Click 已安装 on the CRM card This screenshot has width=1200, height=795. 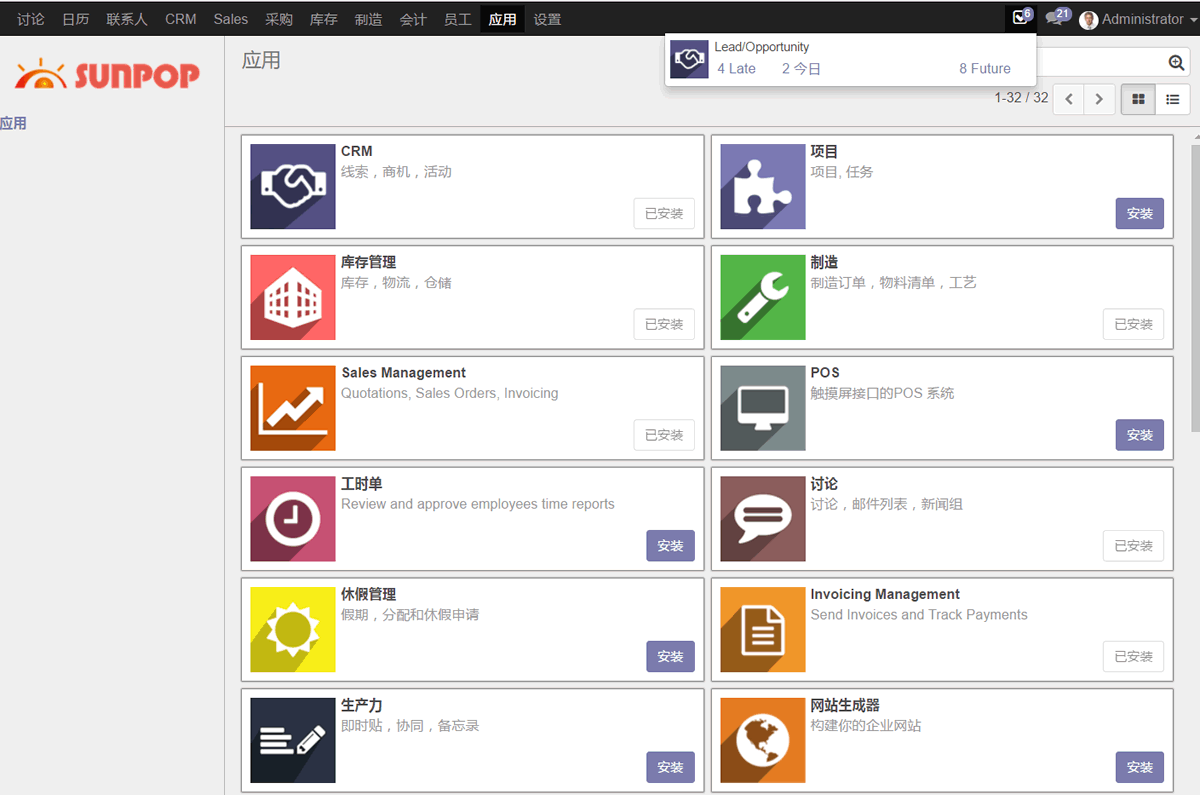(664, 213)
